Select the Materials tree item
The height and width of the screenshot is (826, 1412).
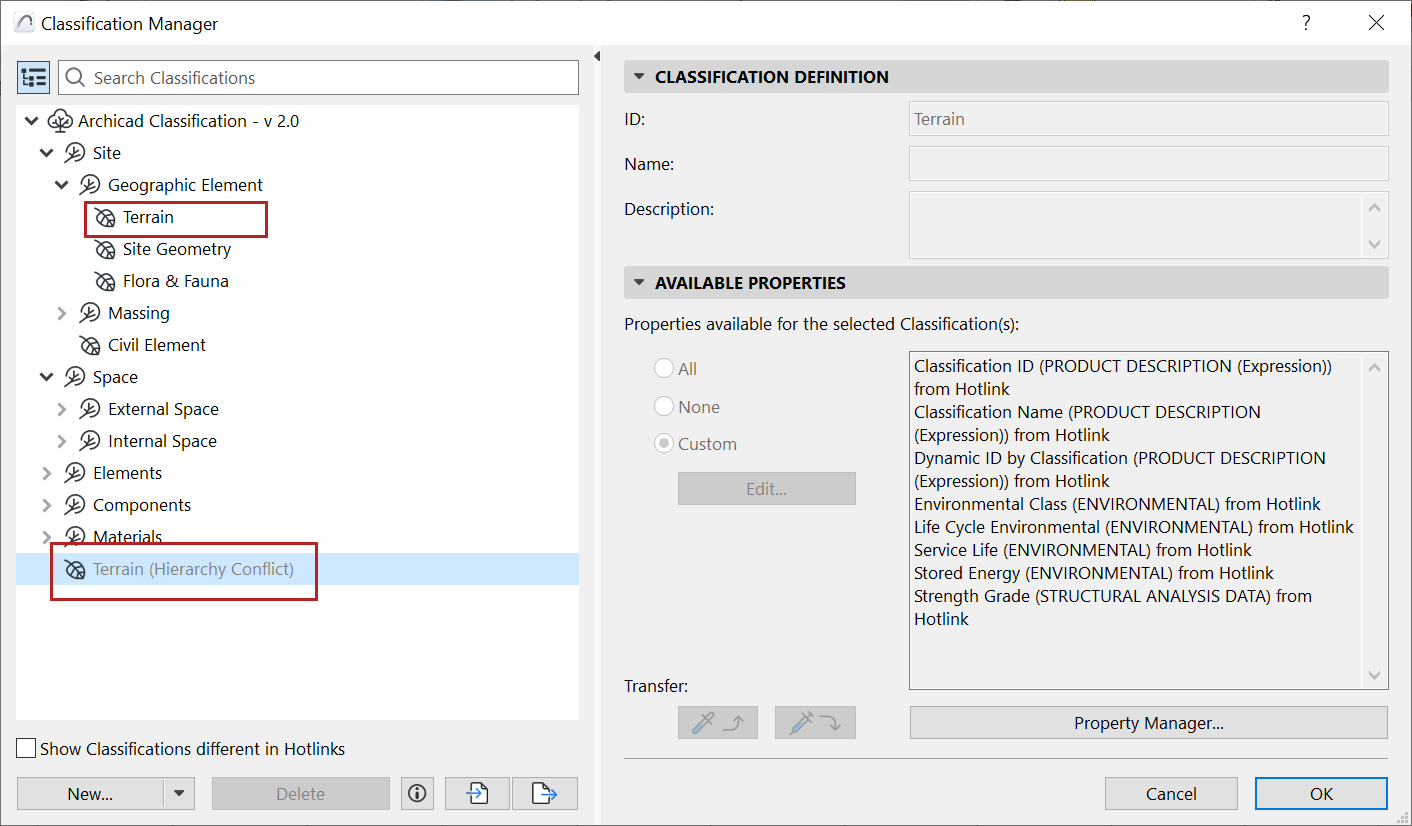[x=127, y=537]
